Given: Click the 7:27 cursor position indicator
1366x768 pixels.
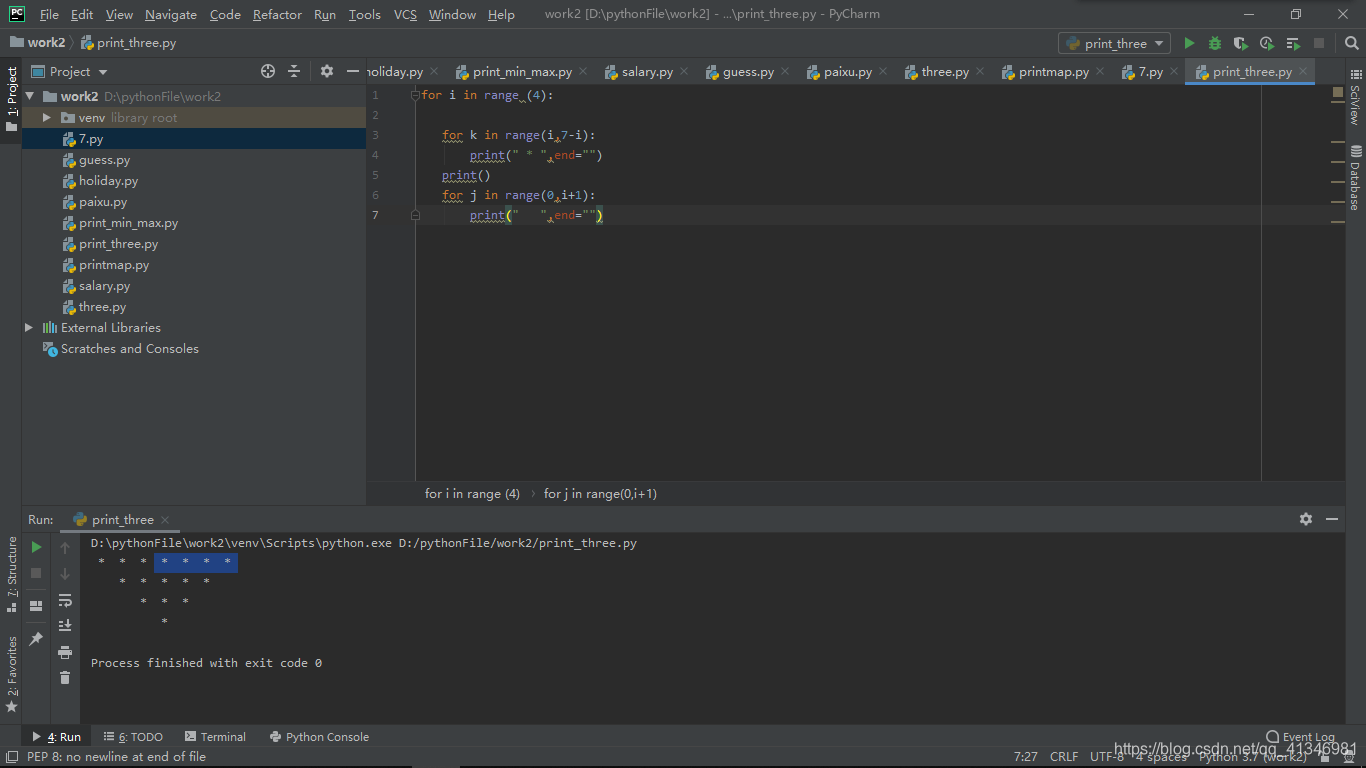Looking at the screenshot, I should [1025, 757].
